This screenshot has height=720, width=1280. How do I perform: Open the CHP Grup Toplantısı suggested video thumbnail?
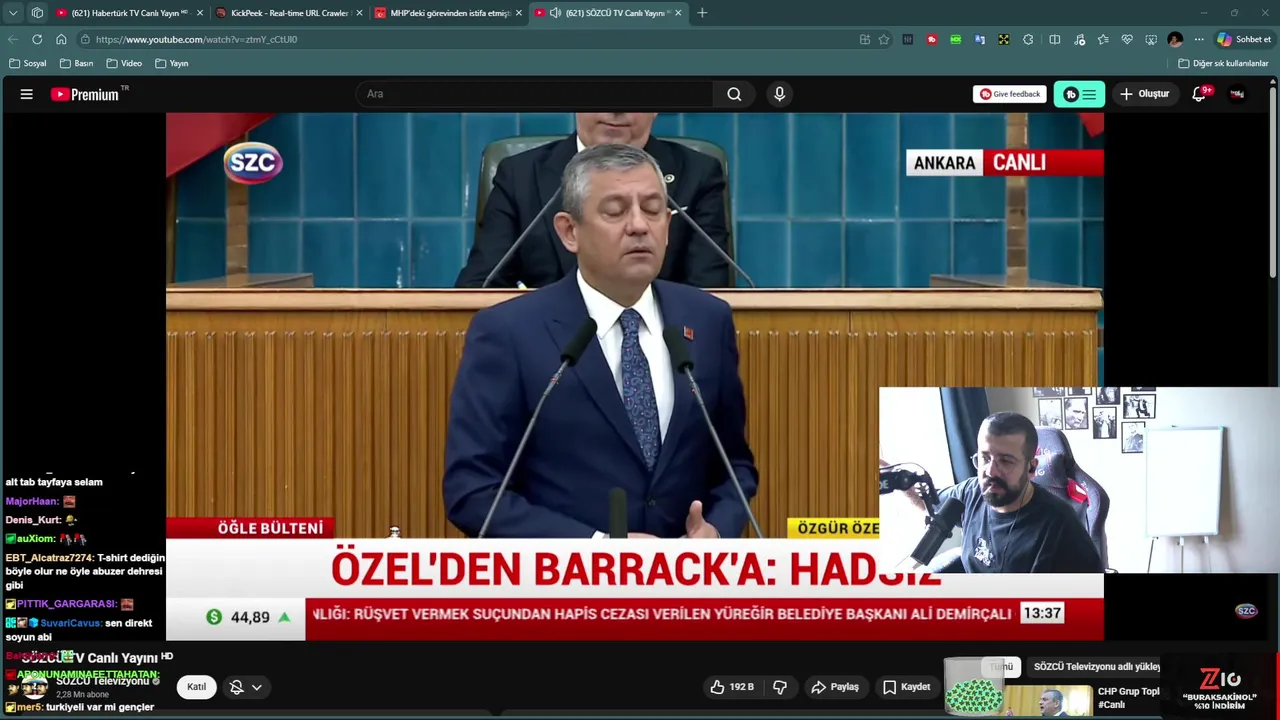[x=1048, y=700]
